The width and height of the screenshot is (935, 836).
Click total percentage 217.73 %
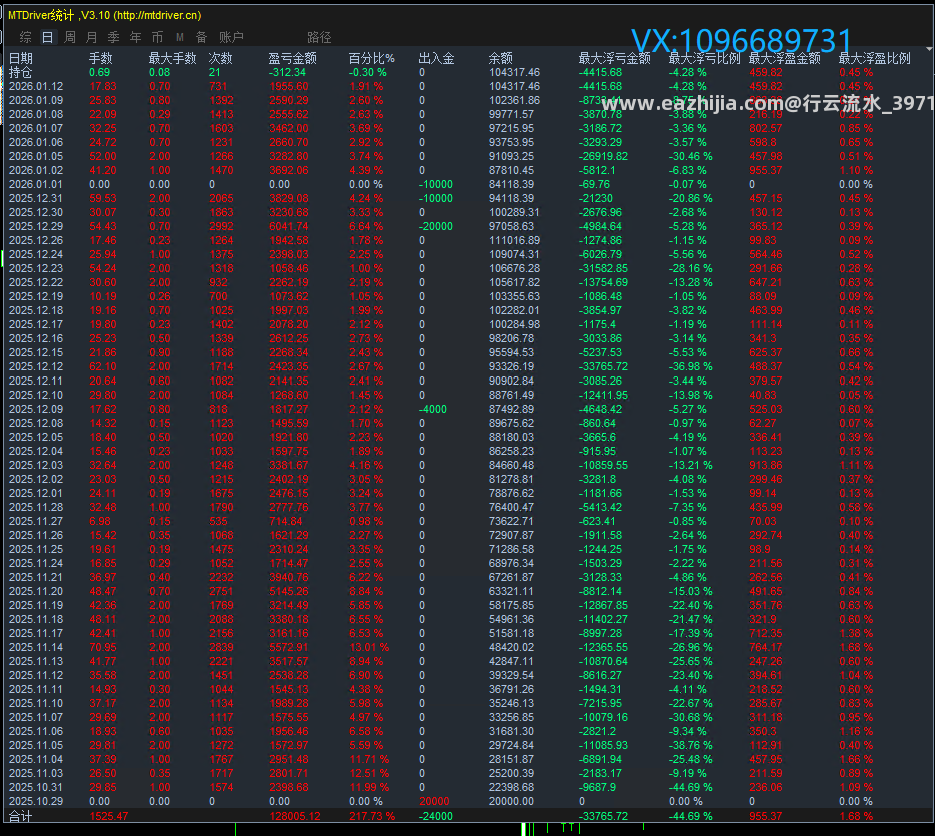[371, 816]
